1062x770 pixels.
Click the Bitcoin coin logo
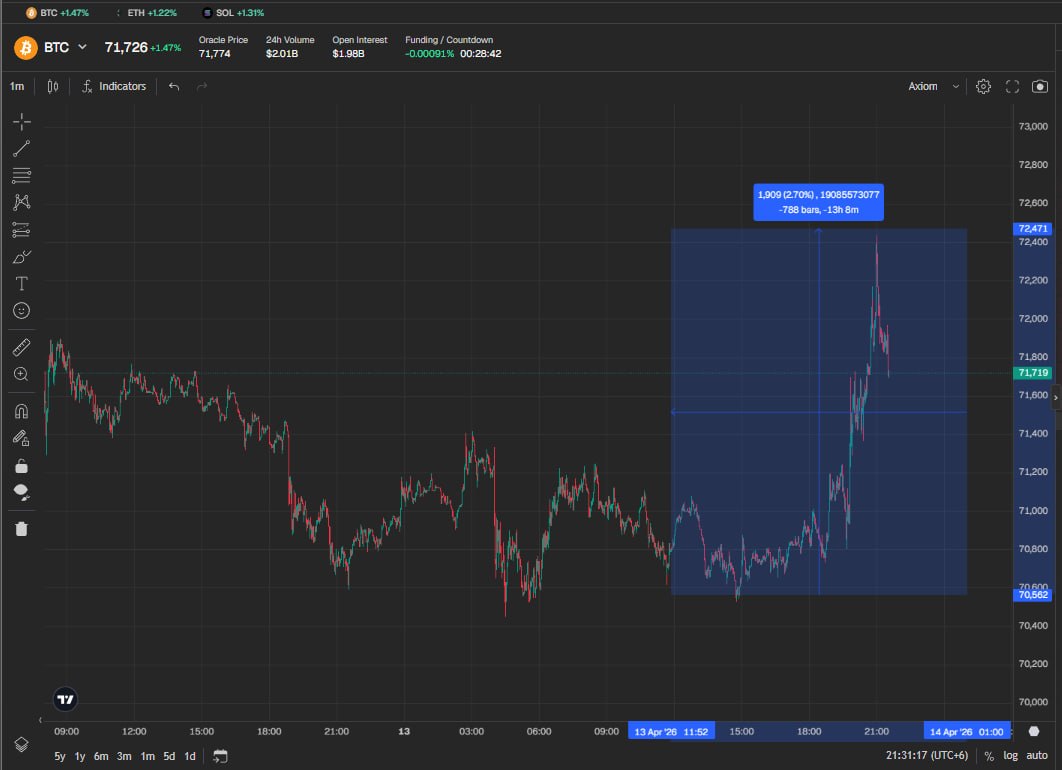[26, 47]
